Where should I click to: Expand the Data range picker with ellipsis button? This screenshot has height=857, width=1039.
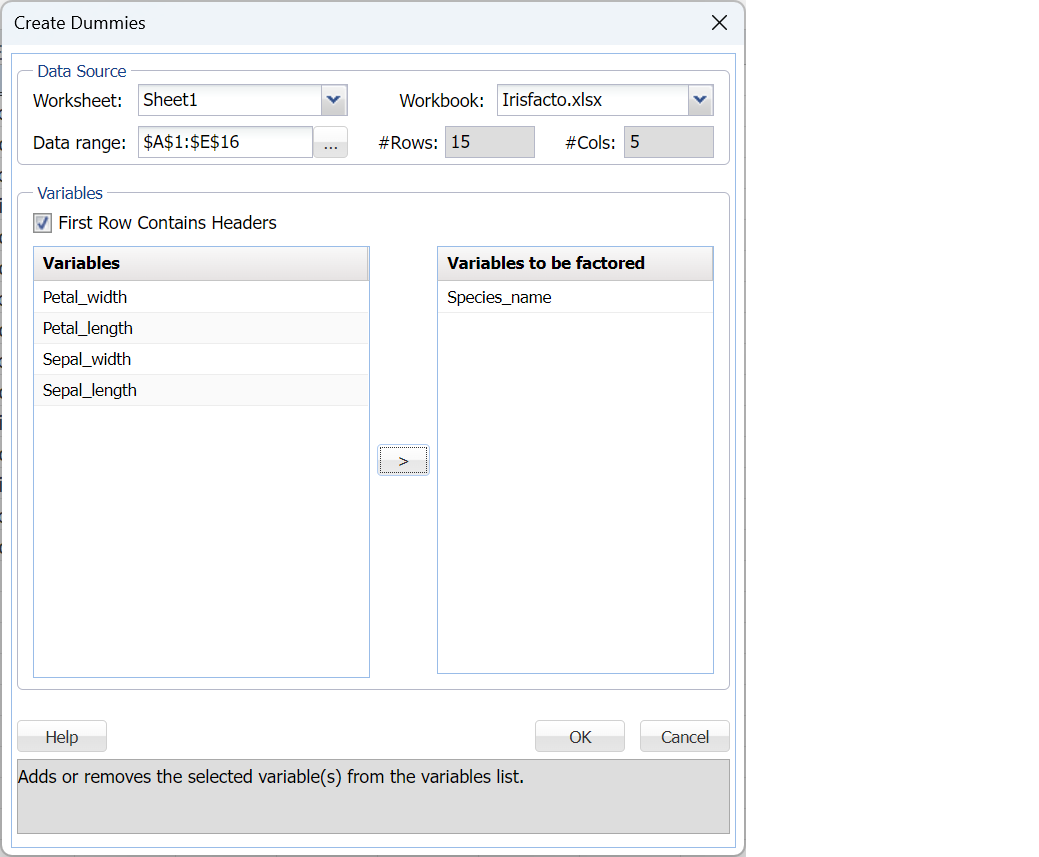click(x=331, y=142)
